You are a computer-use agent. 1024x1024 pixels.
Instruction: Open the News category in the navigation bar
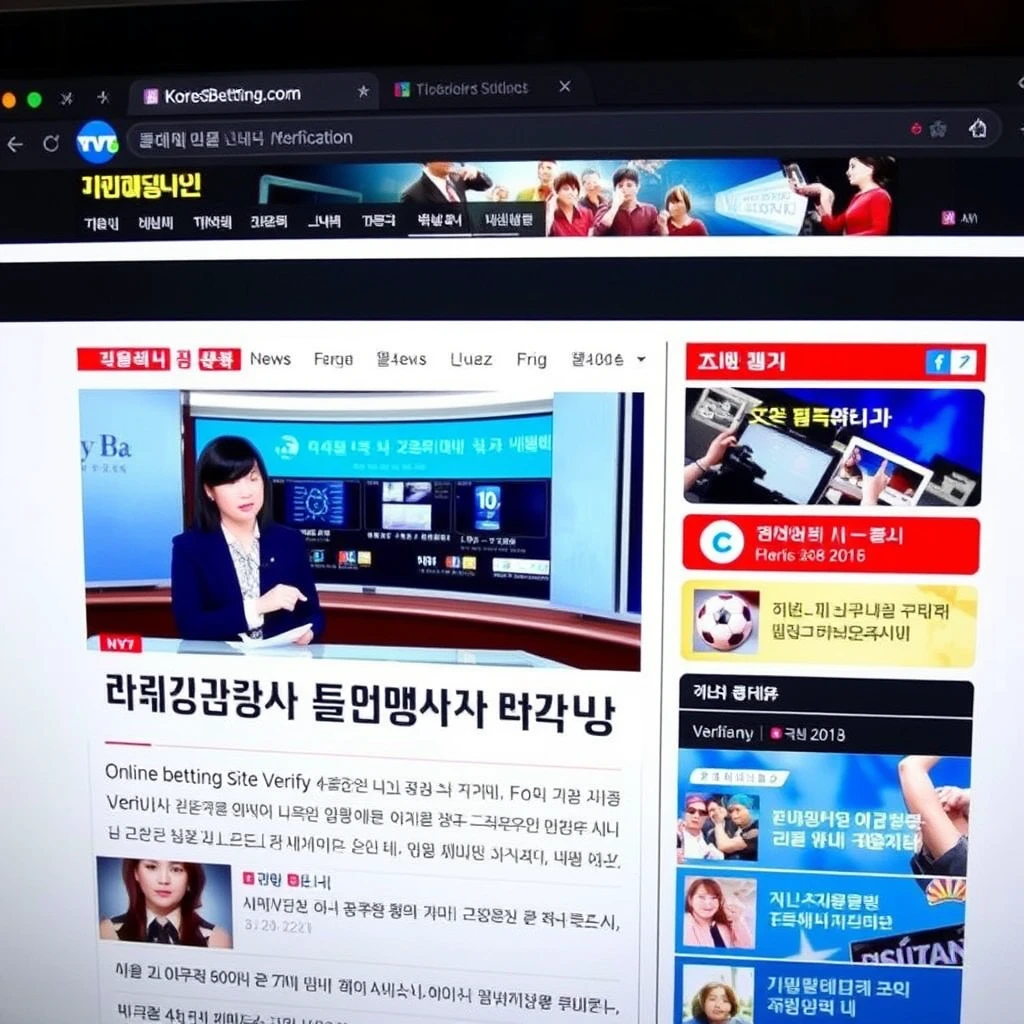270,359
